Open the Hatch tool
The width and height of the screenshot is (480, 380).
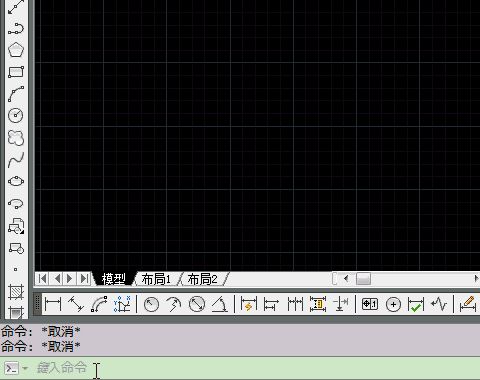pyautogui.click(x=16, y=292)
